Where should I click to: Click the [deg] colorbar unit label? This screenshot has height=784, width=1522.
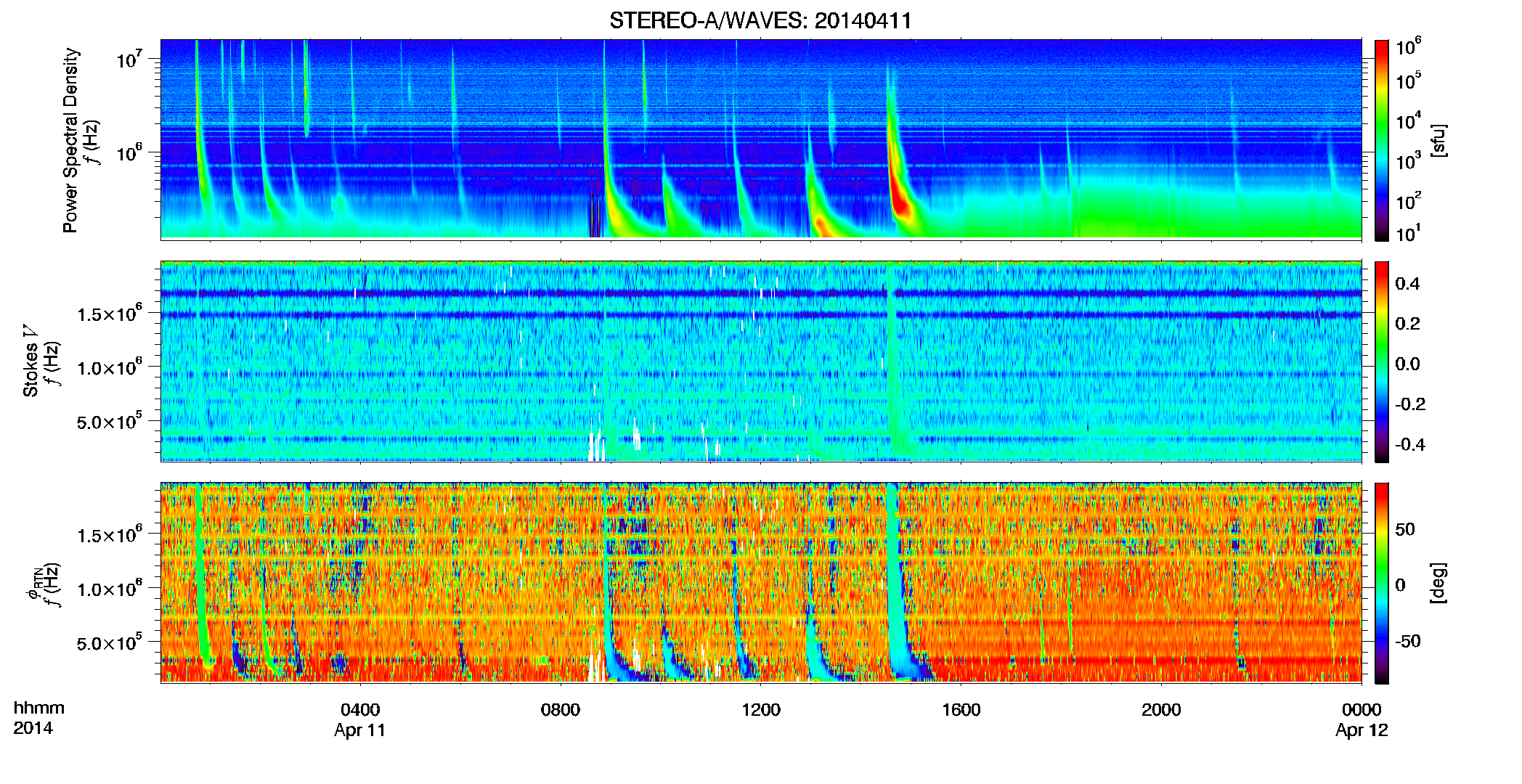pyautogui.click(x=1438, y=583)
